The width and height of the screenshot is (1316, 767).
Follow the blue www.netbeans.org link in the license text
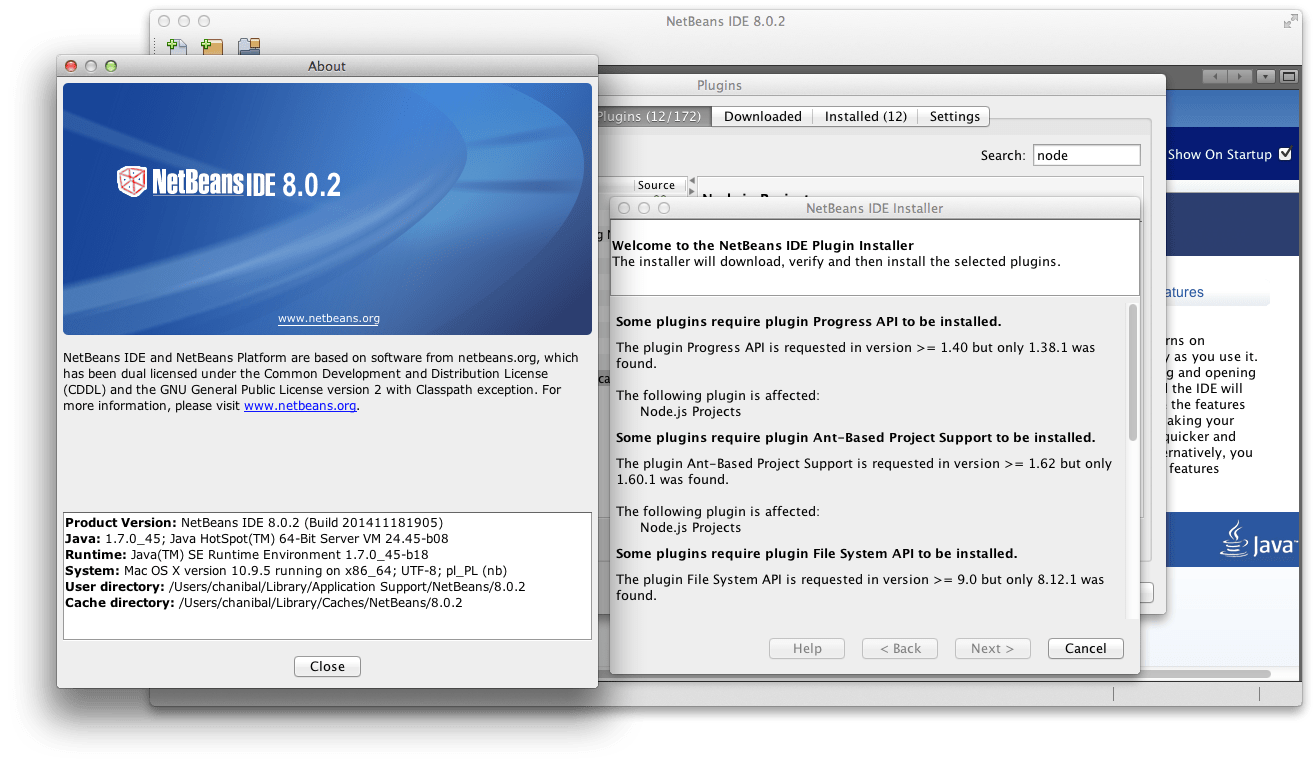300,406
